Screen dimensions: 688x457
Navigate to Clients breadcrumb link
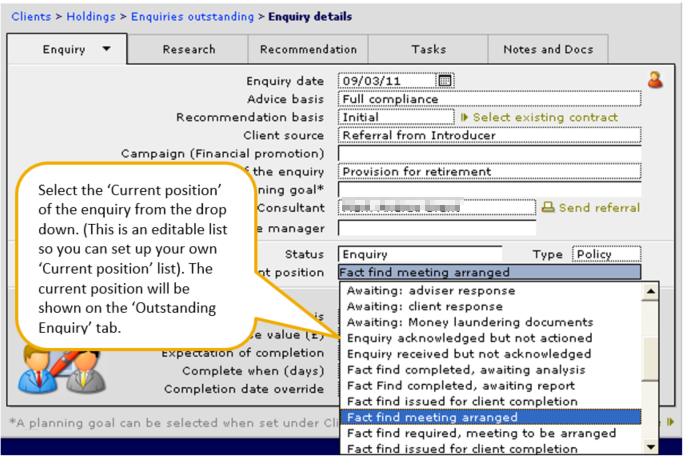click(x=31, y=17)
